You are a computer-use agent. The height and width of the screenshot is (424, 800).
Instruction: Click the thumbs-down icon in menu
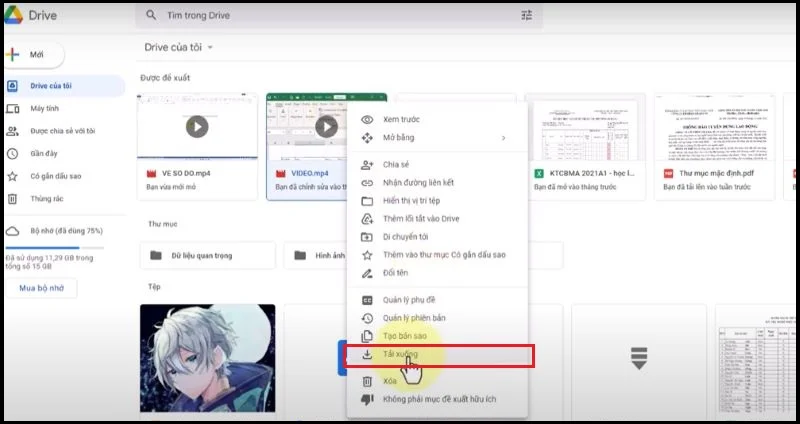[367, 400]
